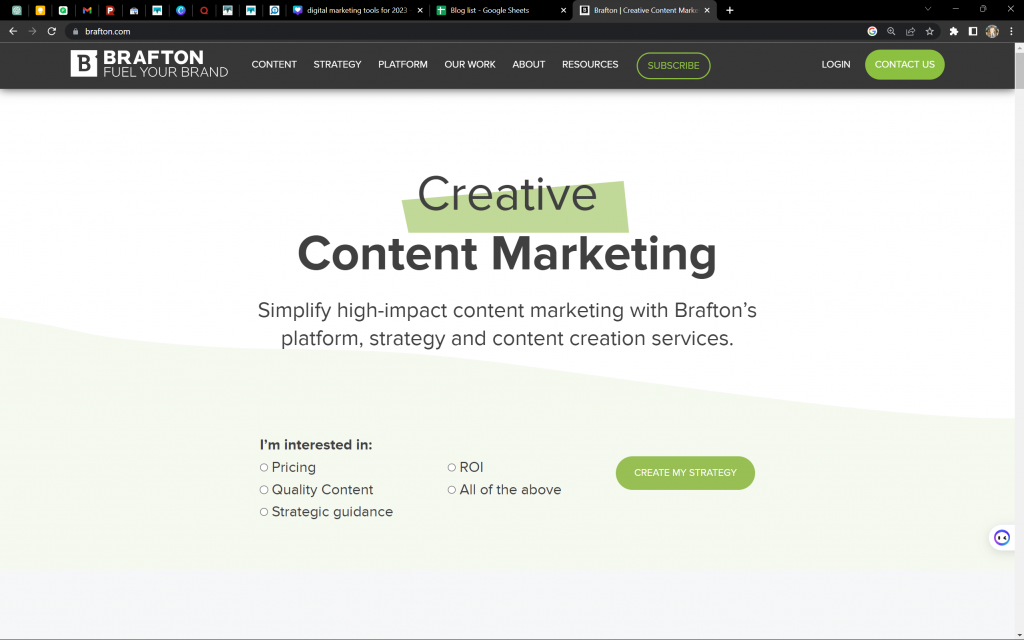This screenshot has width=1024, height=640.
Task: Go forward one page
Action: click(x=32, y=31)
